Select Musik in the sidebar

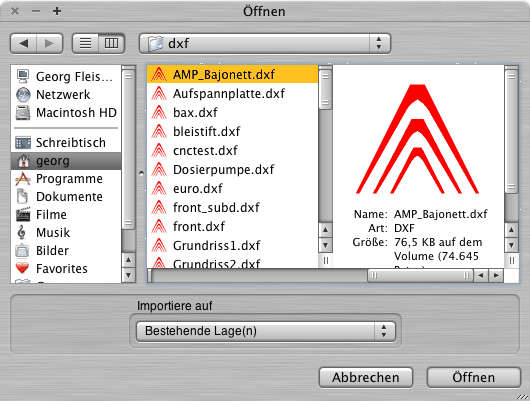(x=66, y=233)
